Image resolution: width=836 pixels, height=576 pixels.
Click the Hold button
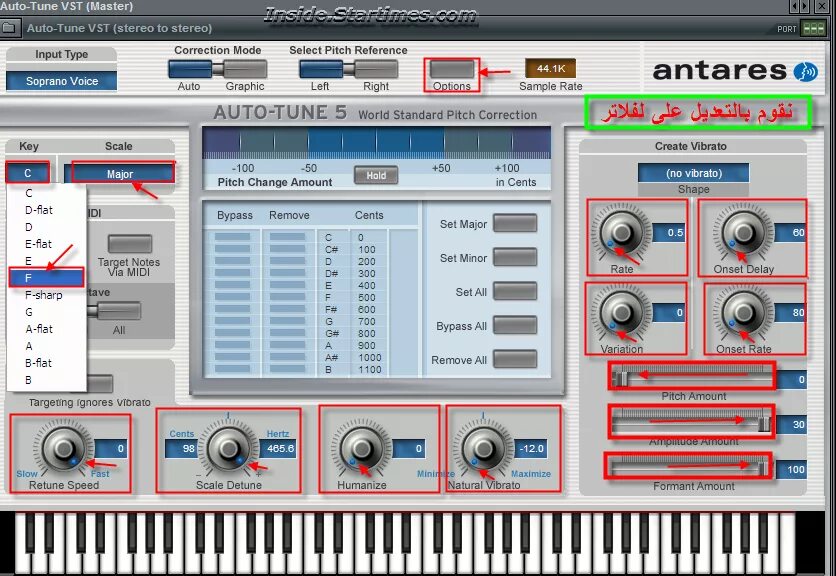coord(376,175)
